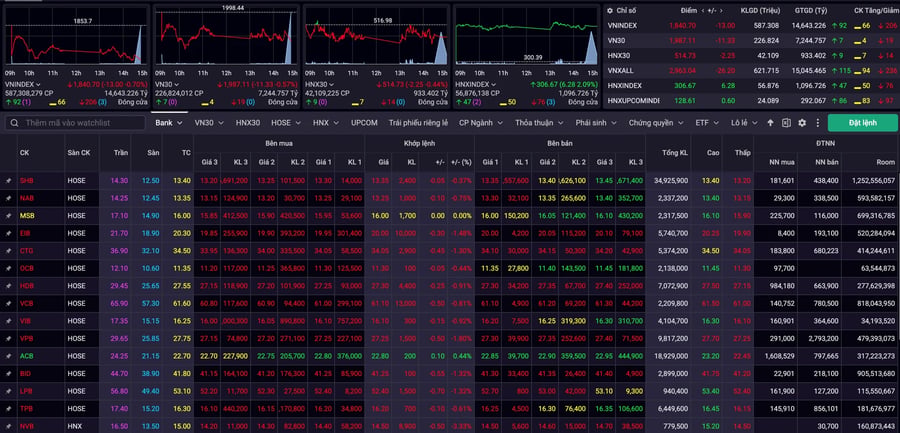Open the Chứng quyền dropdown

[657, 123]
